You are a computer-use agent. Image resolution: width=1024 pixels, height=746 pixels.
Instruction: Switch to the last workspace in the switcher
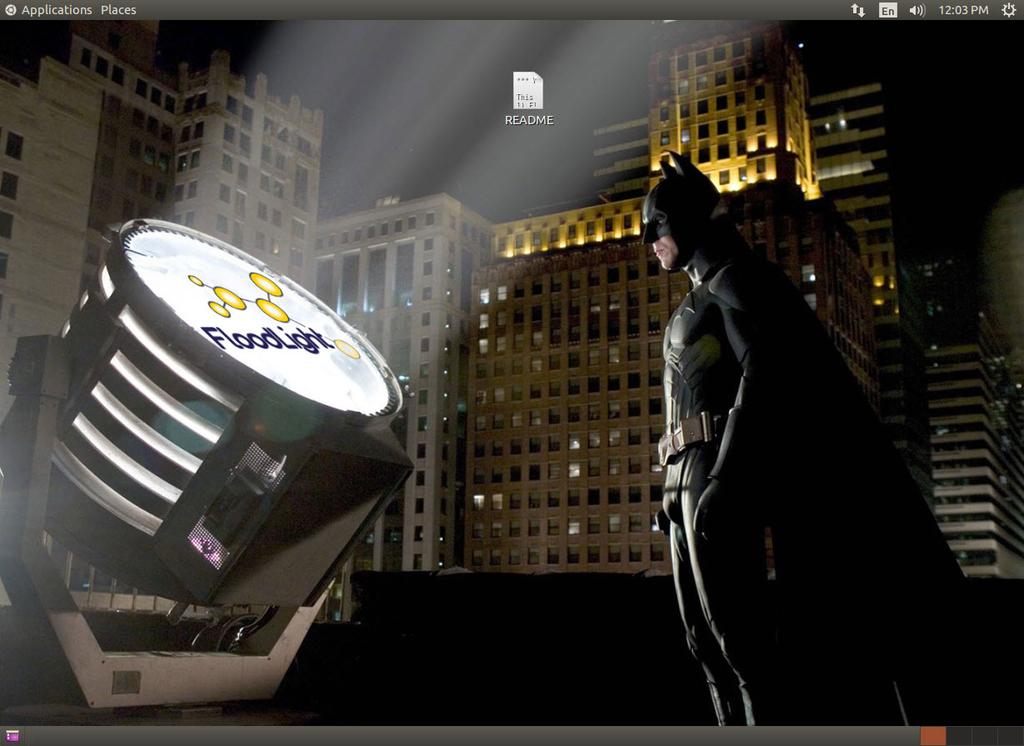click(1010, 736)
